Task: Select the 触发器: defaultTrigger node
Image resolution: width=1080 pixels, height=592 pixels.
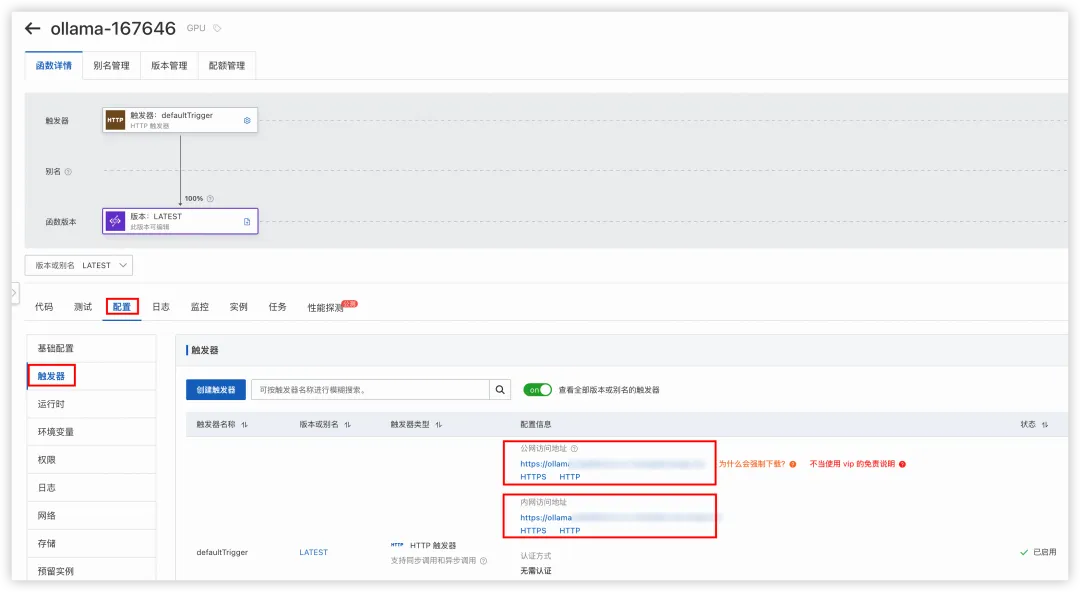Action: click(x=180, y=120)
